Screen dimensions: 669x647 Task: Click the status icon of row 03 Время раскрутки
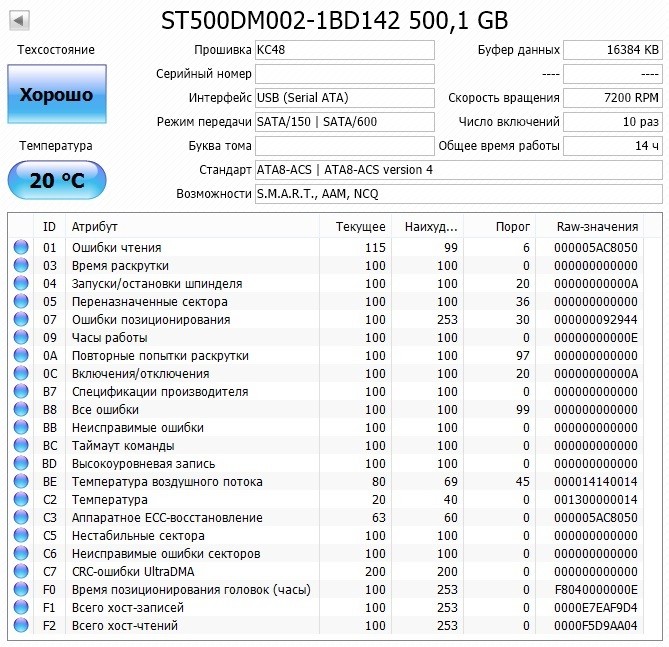(21, 265)
